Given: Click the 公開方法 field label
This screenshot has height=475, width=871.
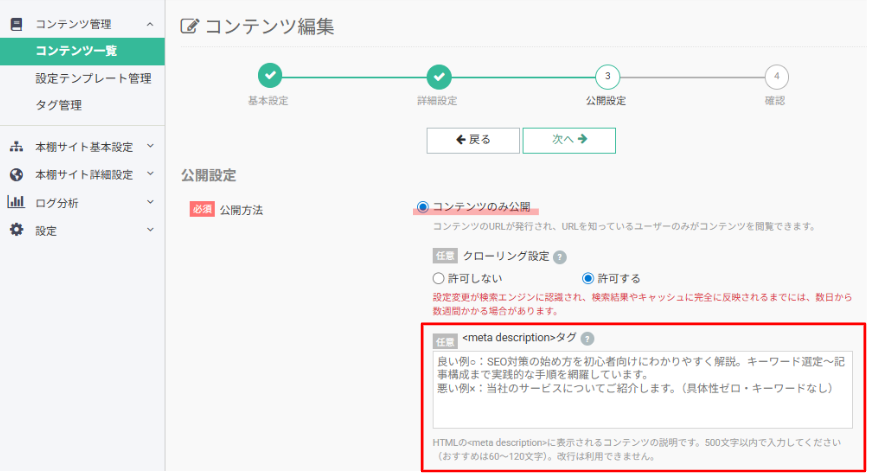Looking at the screenshot, I should coord(241,210).
